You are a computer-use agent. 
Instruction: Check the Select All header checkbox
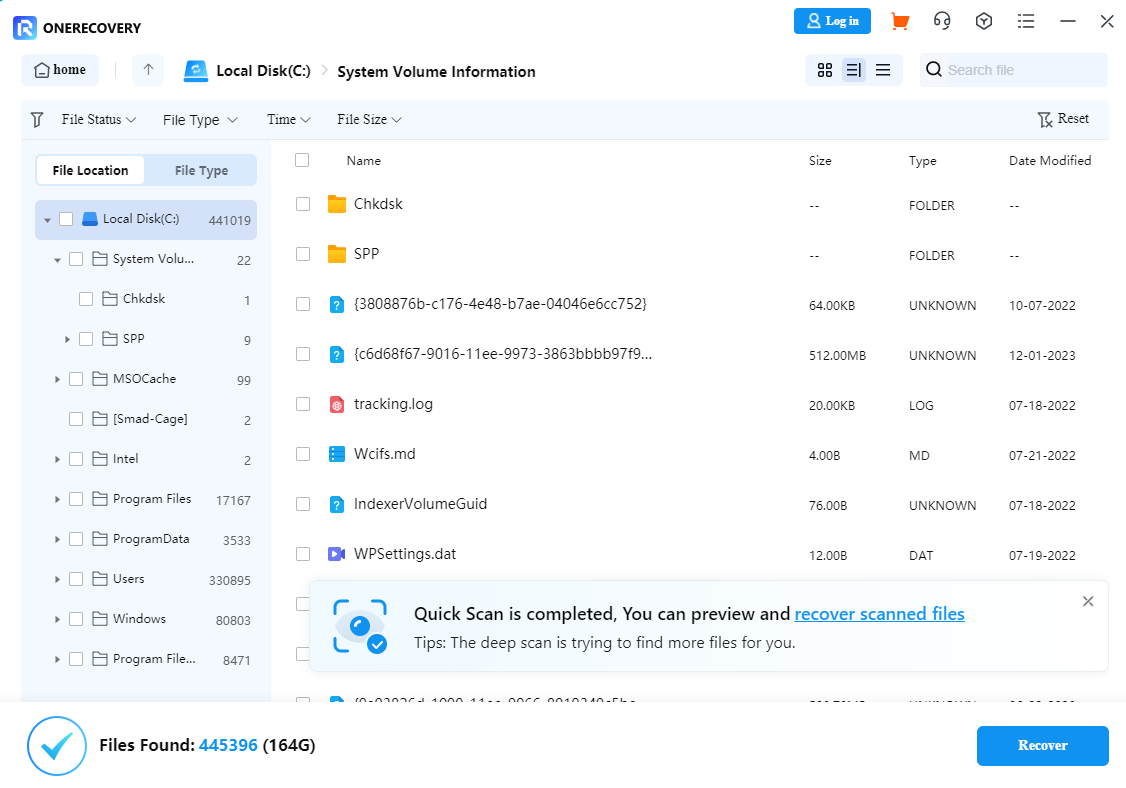pos(302,160)
